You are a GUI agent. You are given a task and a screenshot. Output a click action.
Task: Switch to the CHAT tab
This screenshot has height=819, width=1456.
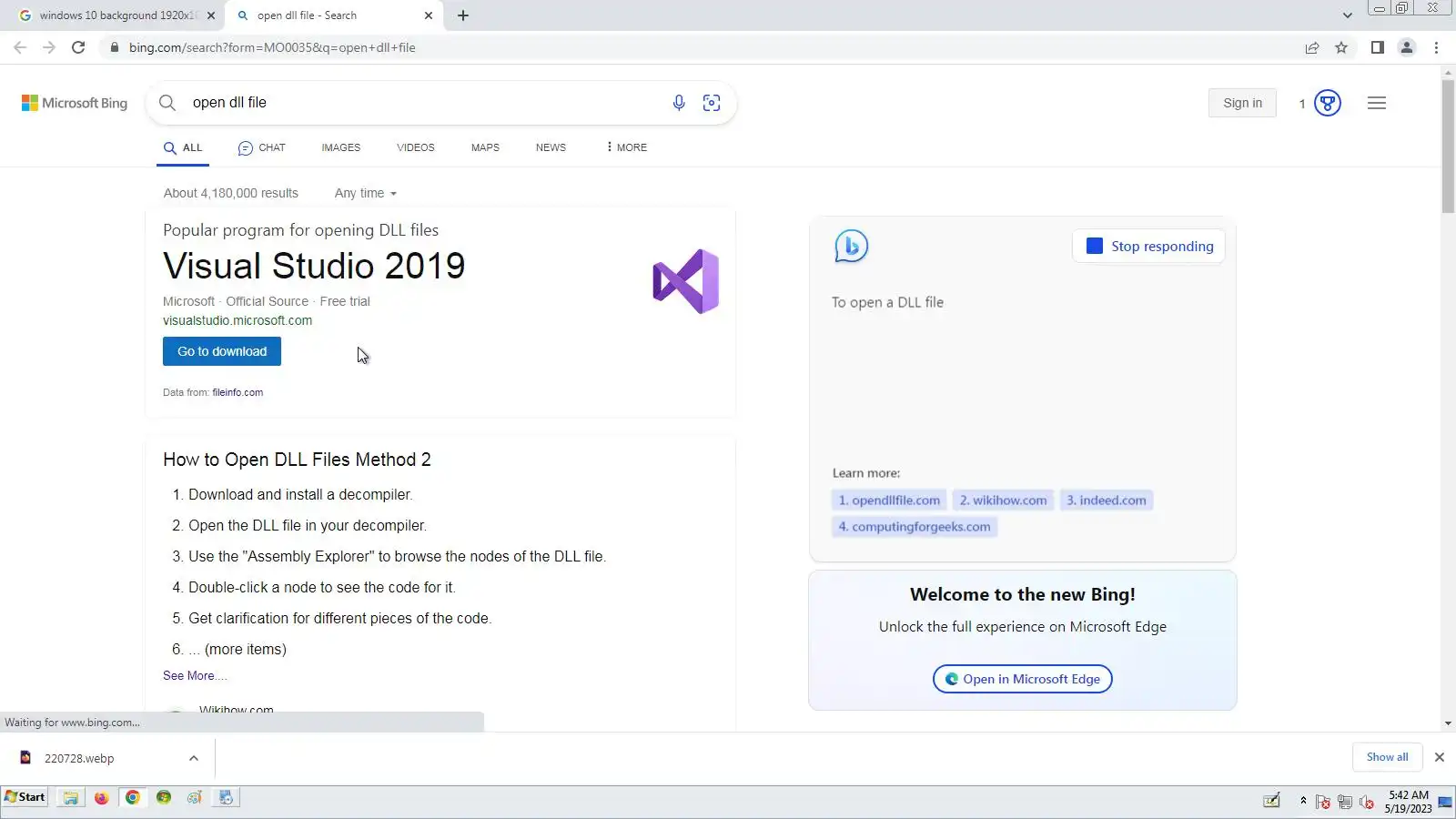(261, 147)
